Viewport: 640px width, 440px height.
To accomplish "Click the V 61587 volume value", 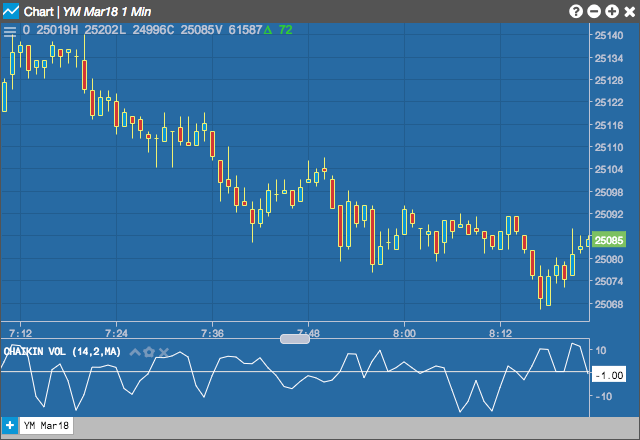I will (x=238, y=30).
